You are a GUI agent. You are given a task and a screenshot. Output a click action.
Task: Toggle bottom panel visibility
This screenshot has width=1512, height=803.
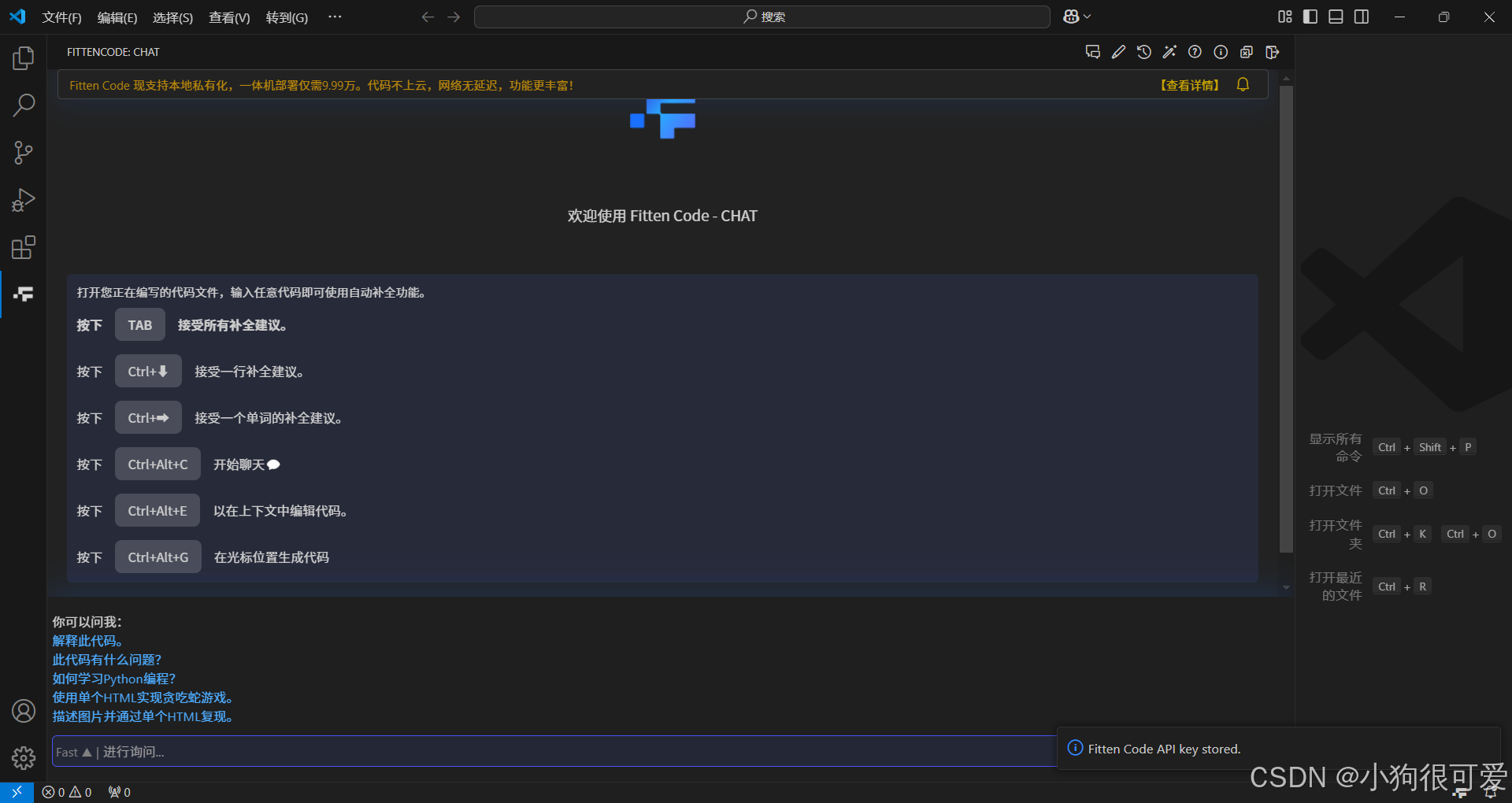click(1336, 17)
